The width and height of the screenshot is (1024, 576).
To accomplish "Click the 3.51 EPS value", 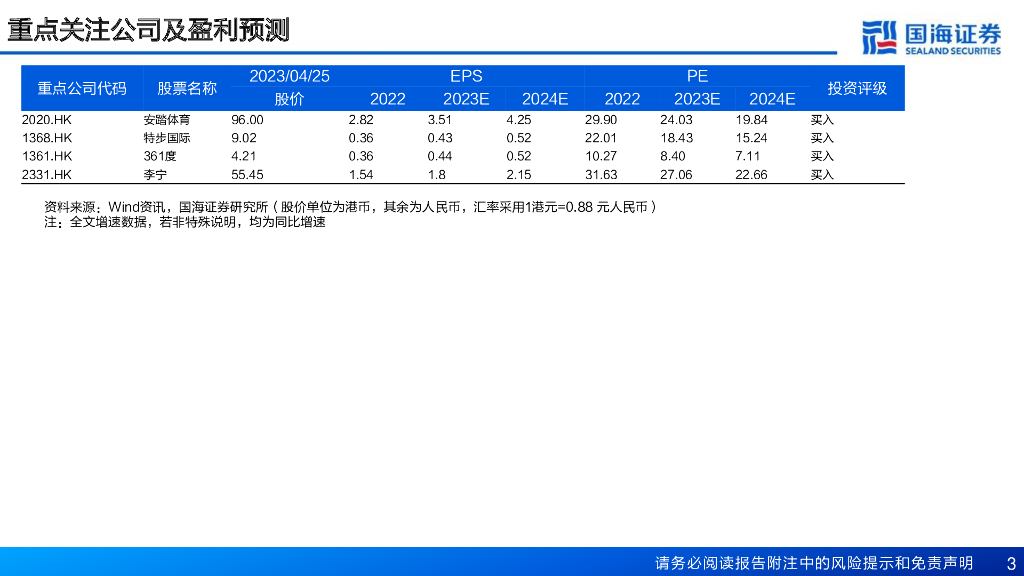I will (x=440, y=120).
